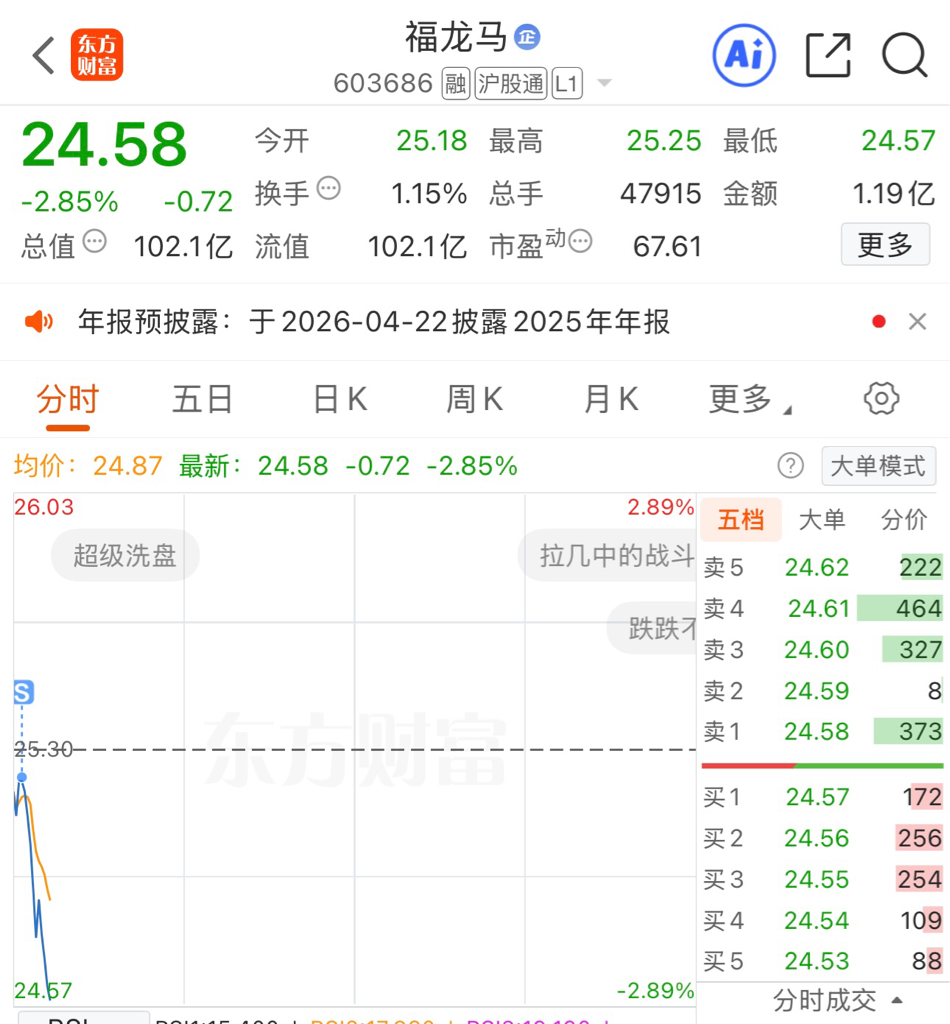Switch to the 日K tab
The height and width of the screenshot is (1024, 950).
click(x=340, y=400)
